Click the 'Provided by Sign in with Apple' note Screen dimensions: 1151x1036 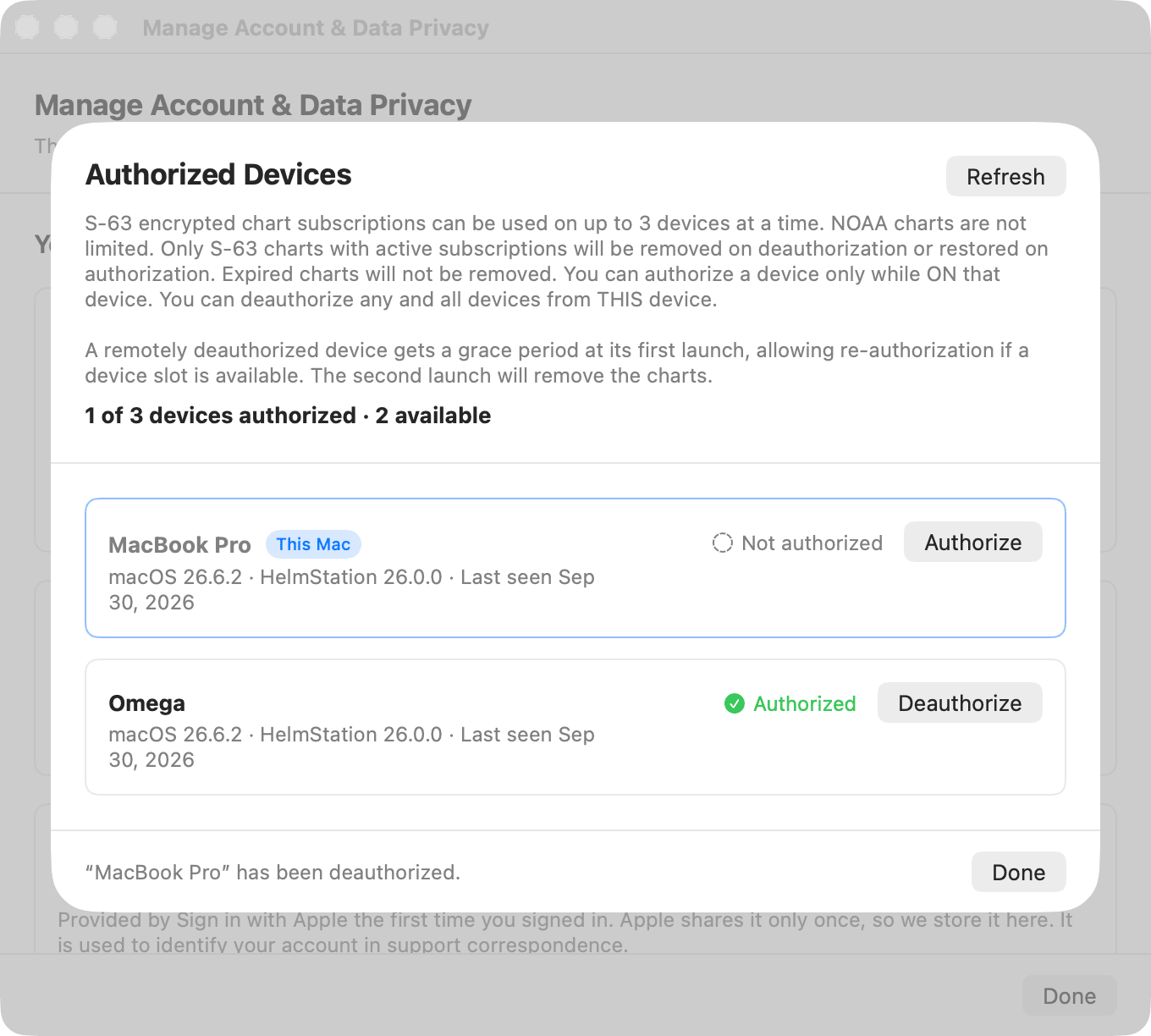pyautogui.click(x=564, y=932)
